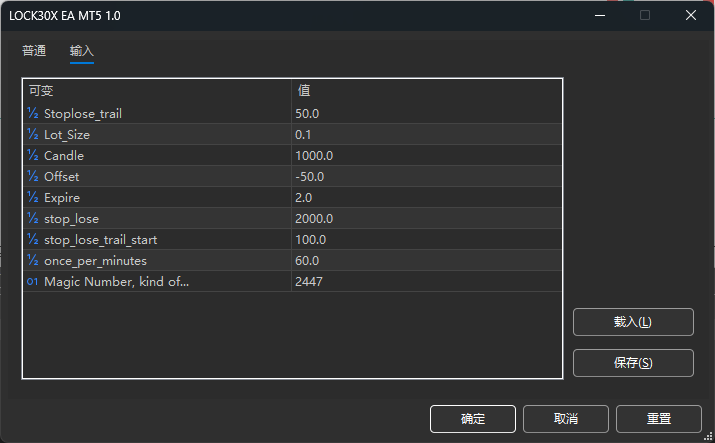Click the stop_lose_trail_start type icon
Screen dimensions: 715x443
point(33,239)
